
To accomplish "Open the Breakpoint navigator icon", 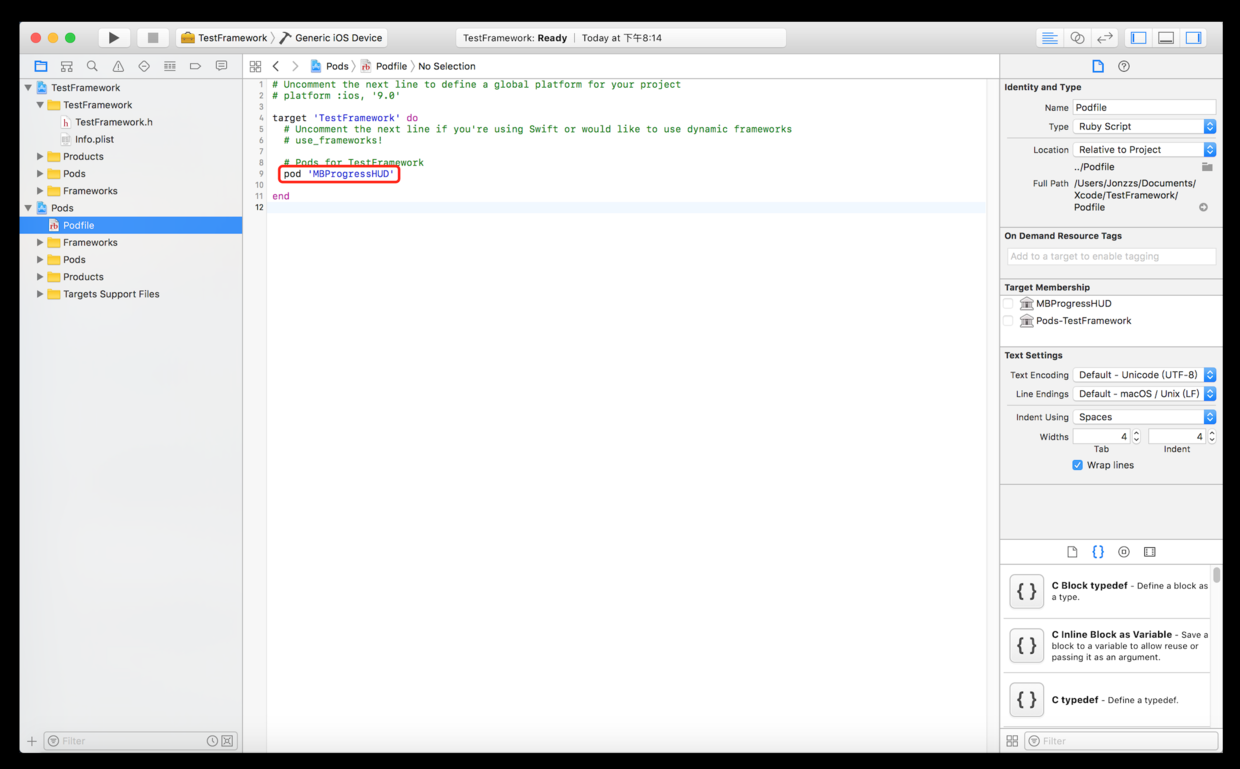I will point(195,66).
